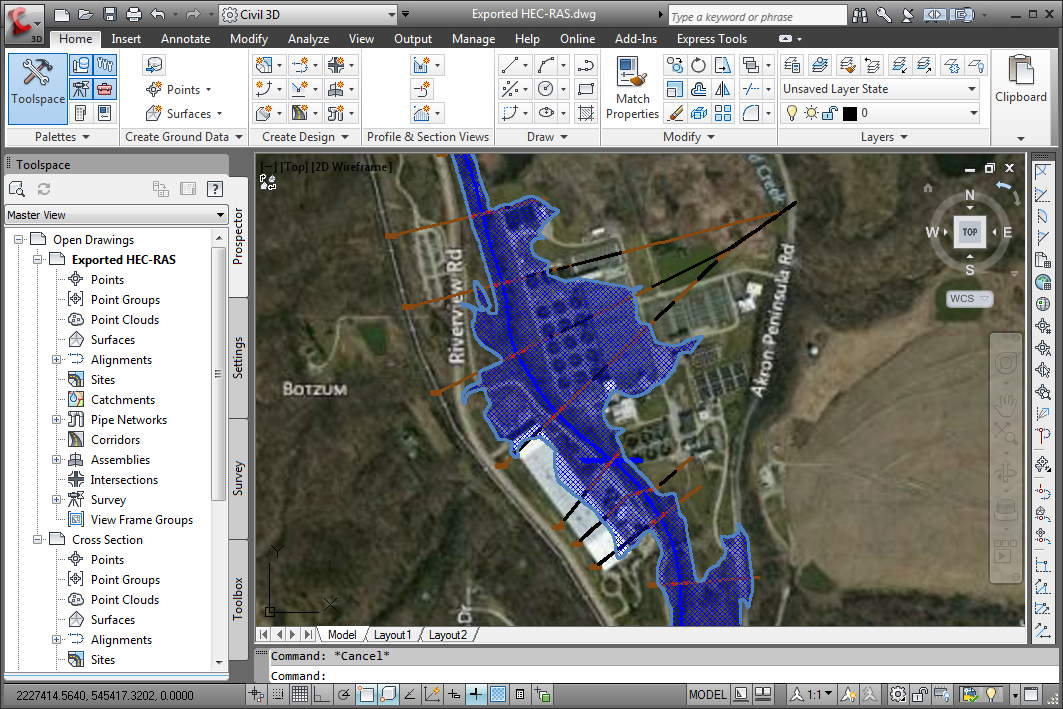1063x709 pixels.
Task: Toggle Object Snap in status bar
Action: 366,695
